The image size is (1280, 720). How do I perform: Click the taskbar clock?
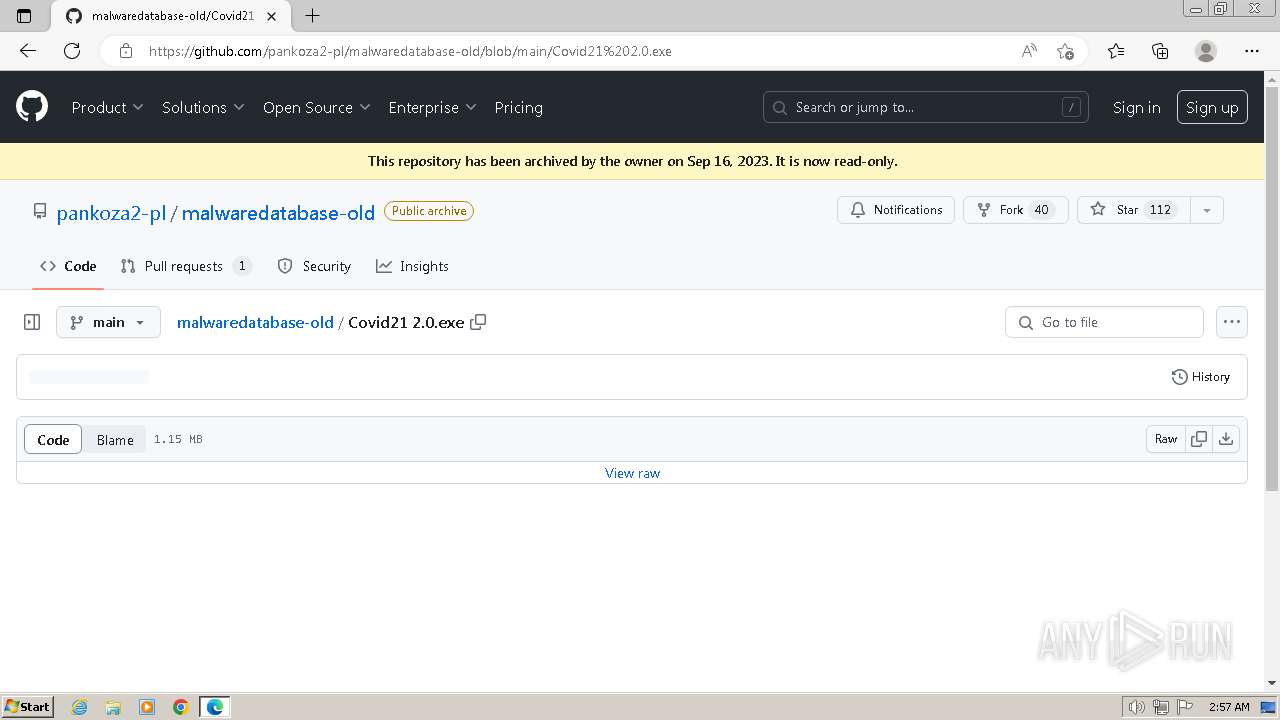tap(1229, 707)
